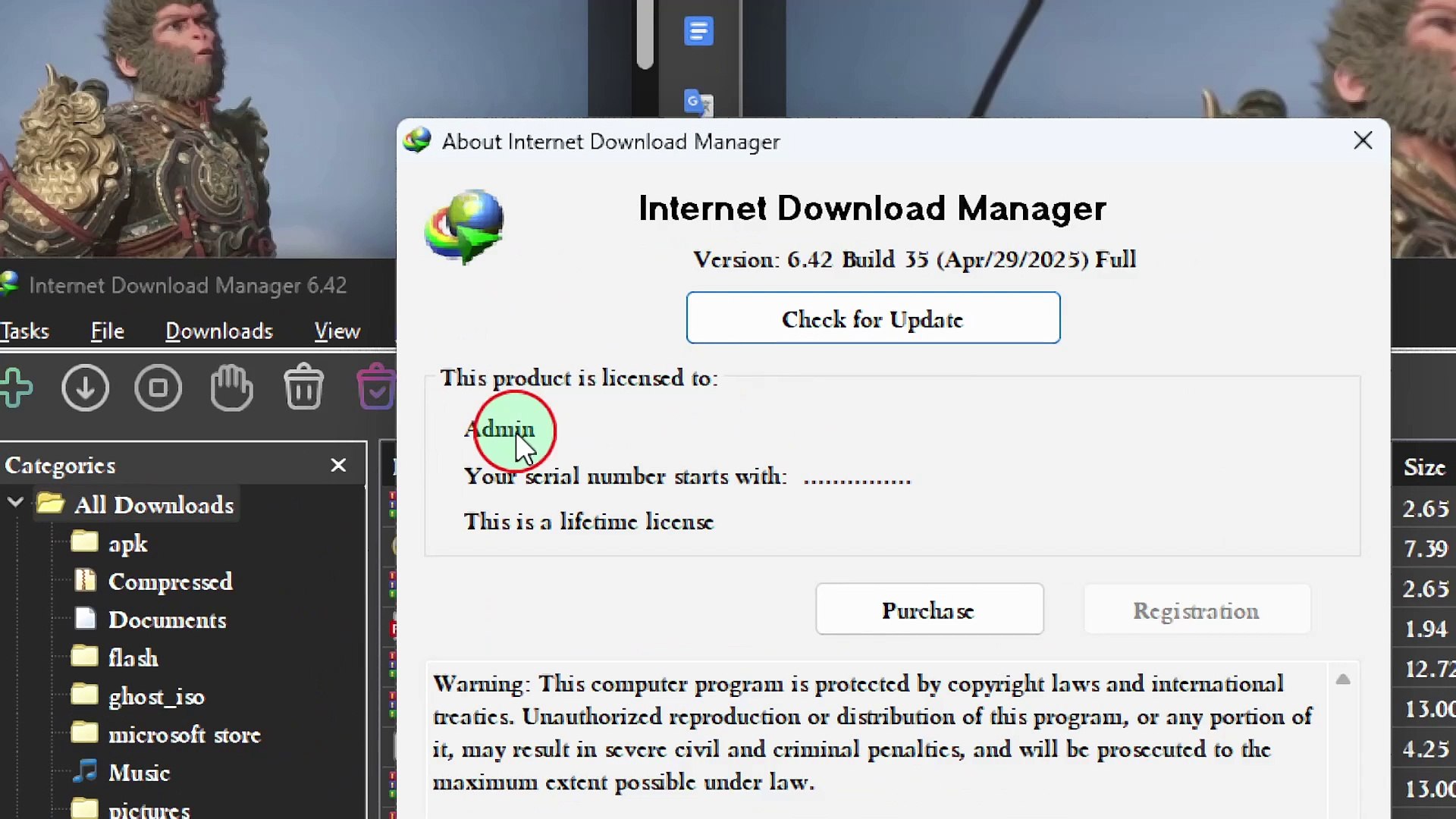1456x819 pixels.
Task: Open the Tasks menu
Action: (x=24, y=331)
